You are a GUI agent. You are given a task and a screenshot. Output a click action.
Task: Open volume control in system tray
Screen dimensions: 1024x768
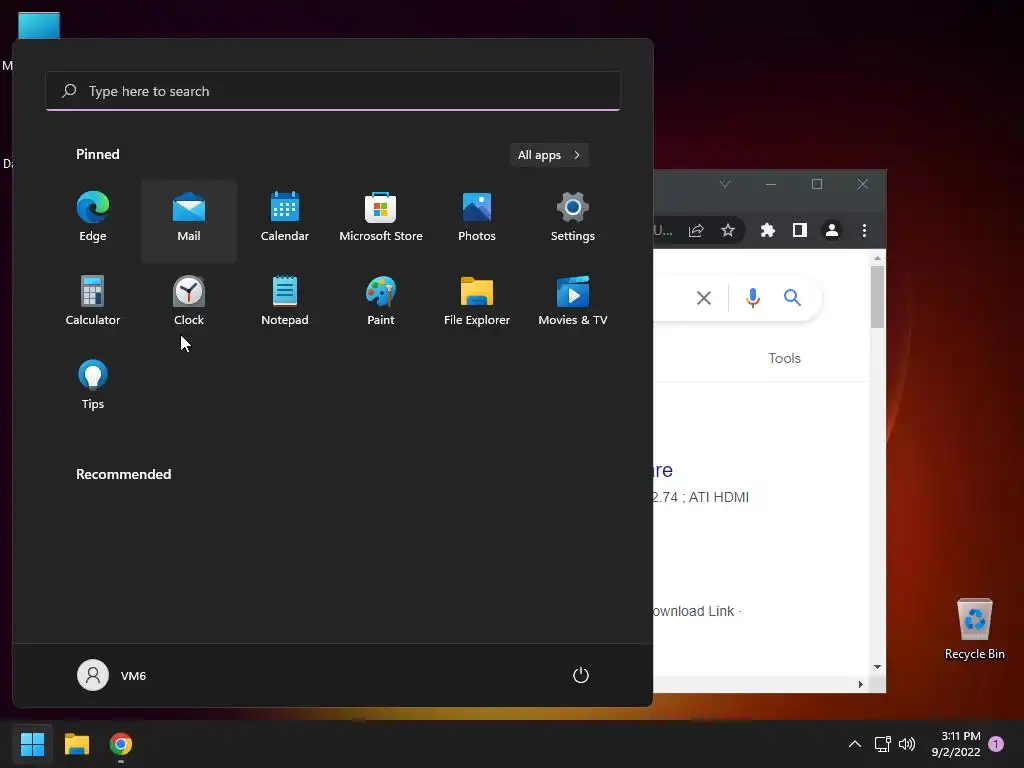906,744
